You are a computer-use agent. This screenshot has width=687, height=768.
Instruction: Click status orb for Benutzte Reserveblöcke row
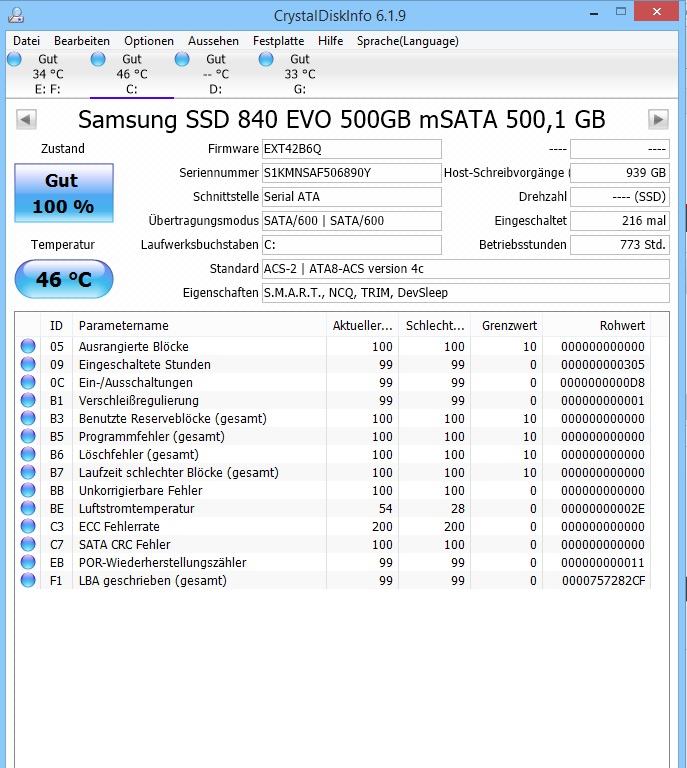click(x=28, y=418)
